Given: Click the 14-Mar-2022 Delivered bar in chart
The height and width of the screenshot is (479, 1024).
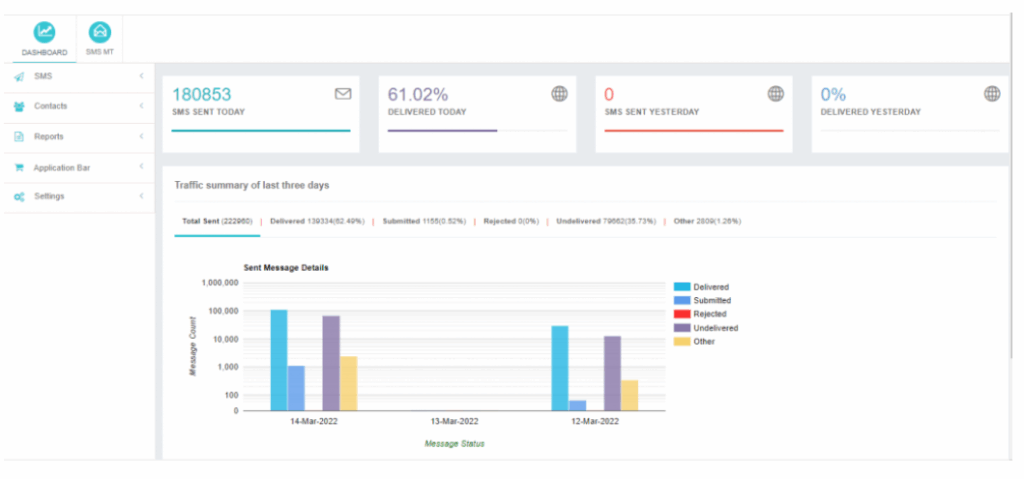Looking at the screenshot, I should (x=279, y=360).
